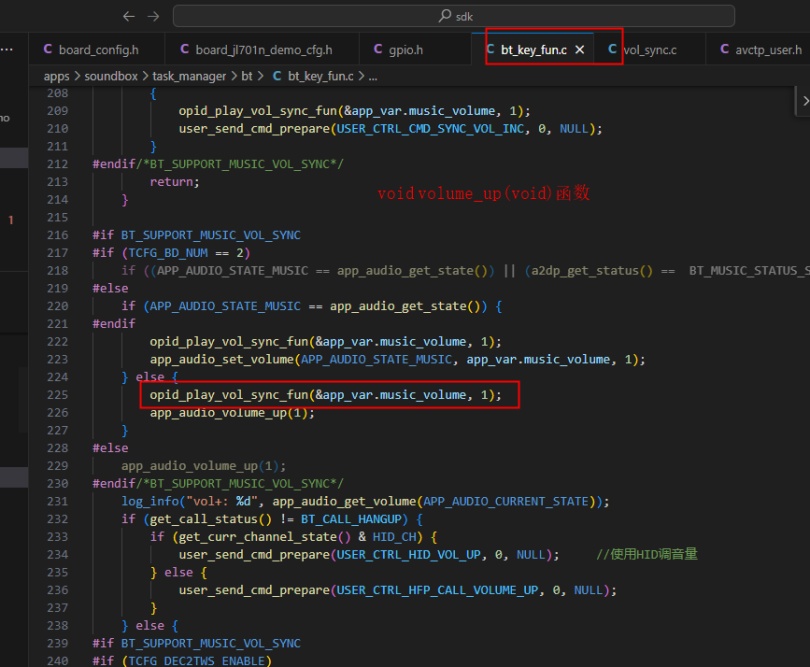Go back using the left arrow
Screen dimensions: 810x667
[129, 17]
